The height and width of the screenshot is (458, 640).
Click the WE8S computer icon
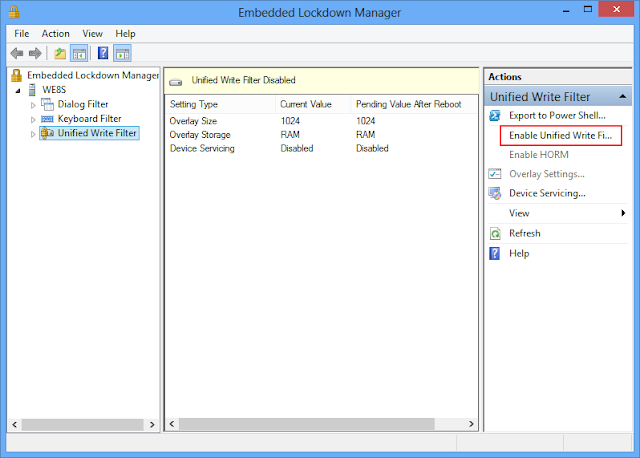point(32,90)
